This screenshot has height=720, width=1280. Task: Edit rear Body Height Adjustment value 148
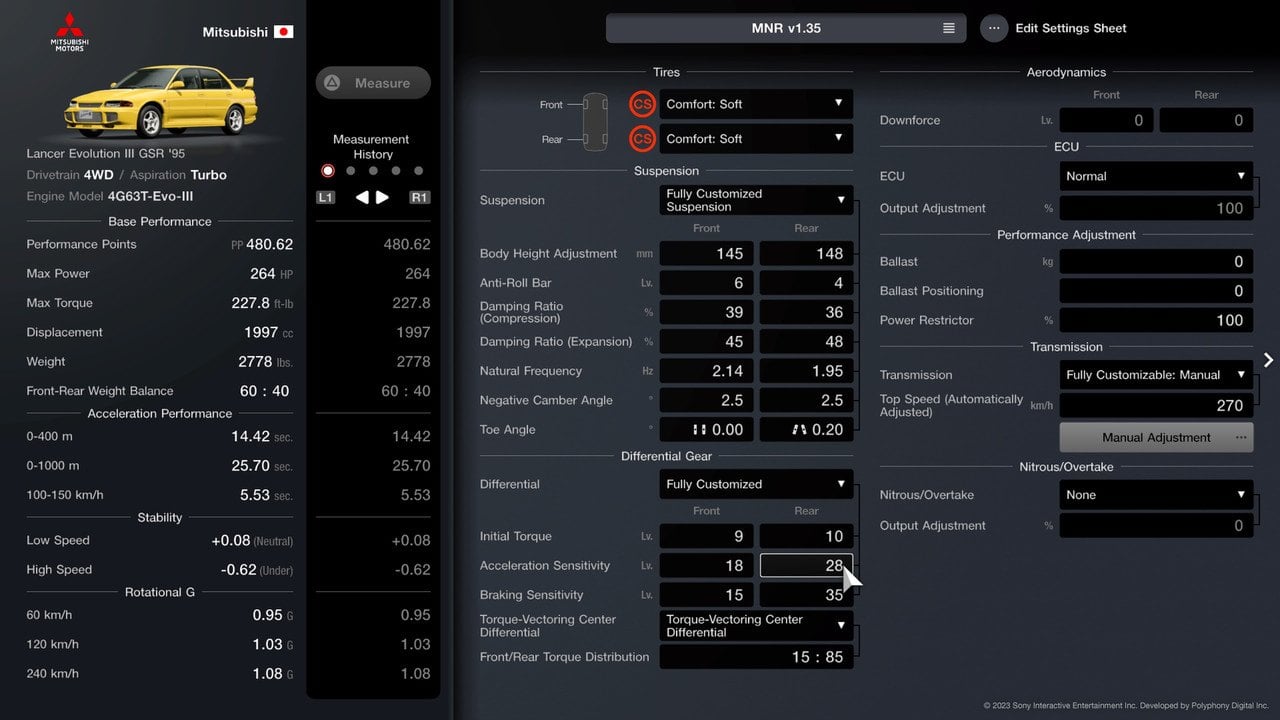coord(806,254)
